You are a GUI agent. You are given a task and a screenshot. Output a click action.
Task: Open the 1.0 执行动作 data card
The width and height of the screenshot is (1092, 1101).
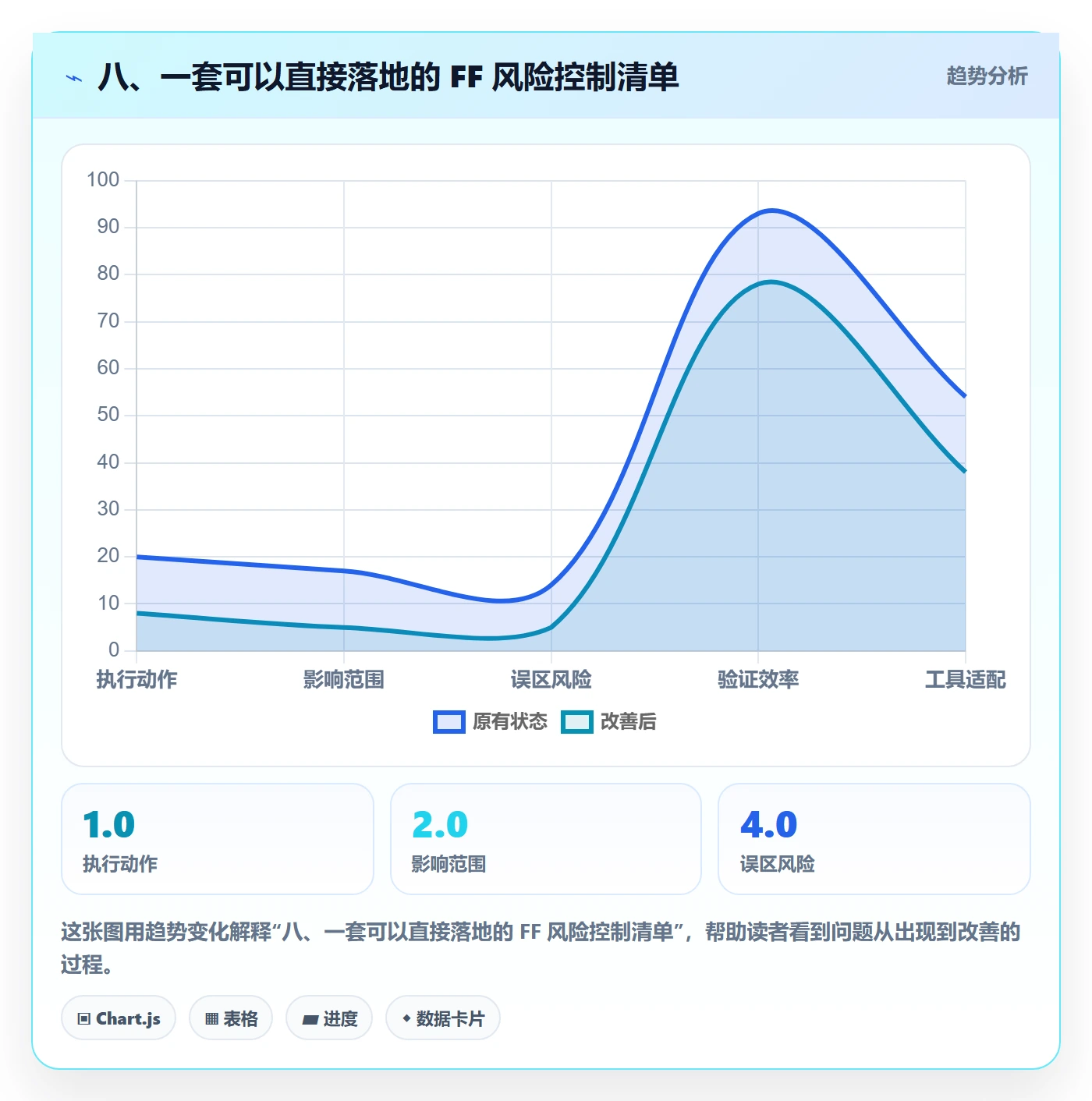[218, 839]
